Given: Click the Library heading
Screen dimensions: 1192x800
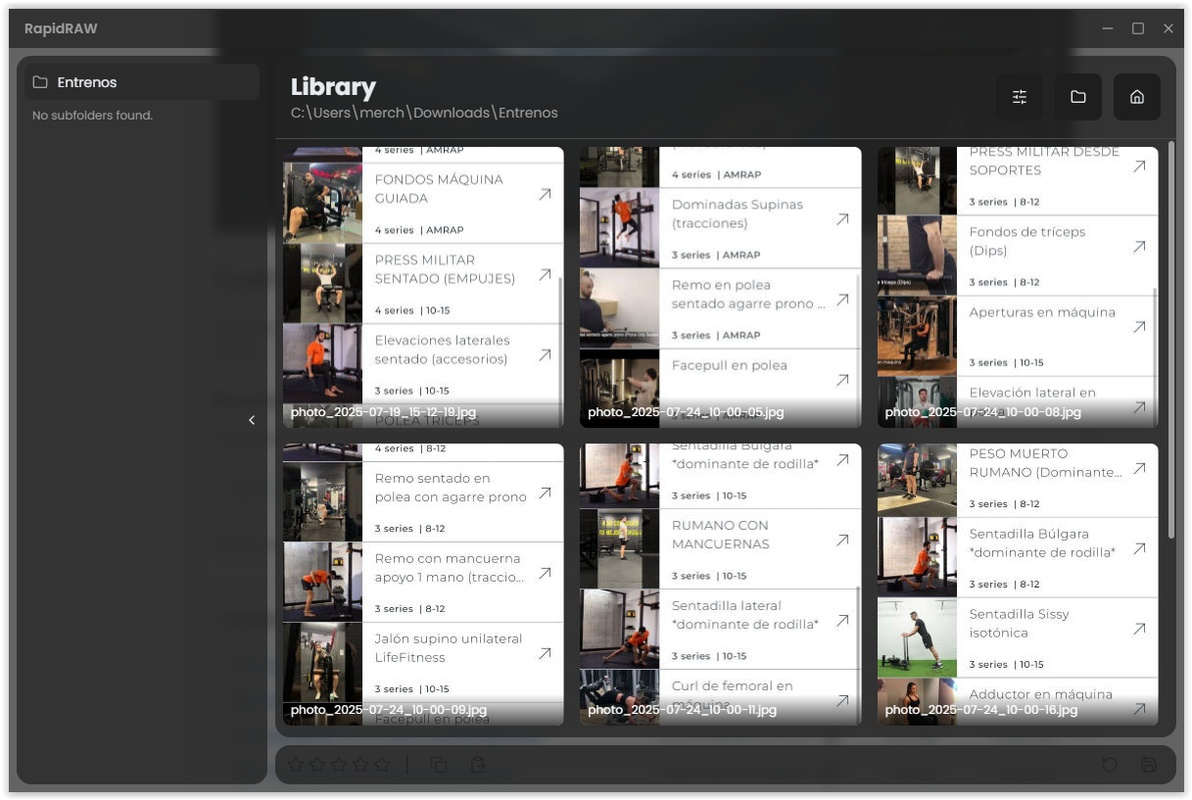Looking at the screenshot, I should 333,87.
